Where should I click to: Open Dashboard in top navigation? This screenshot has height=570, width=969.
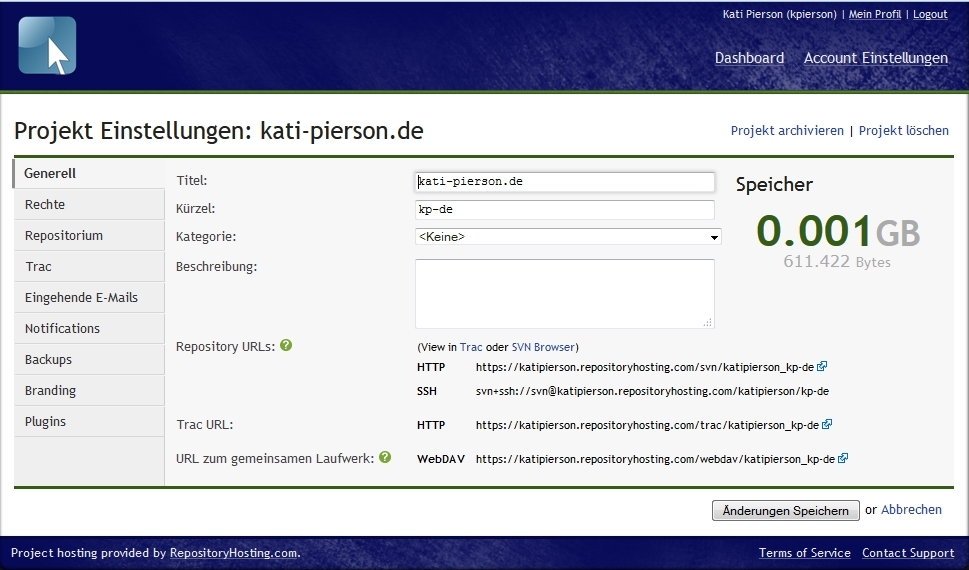point(749,58)
